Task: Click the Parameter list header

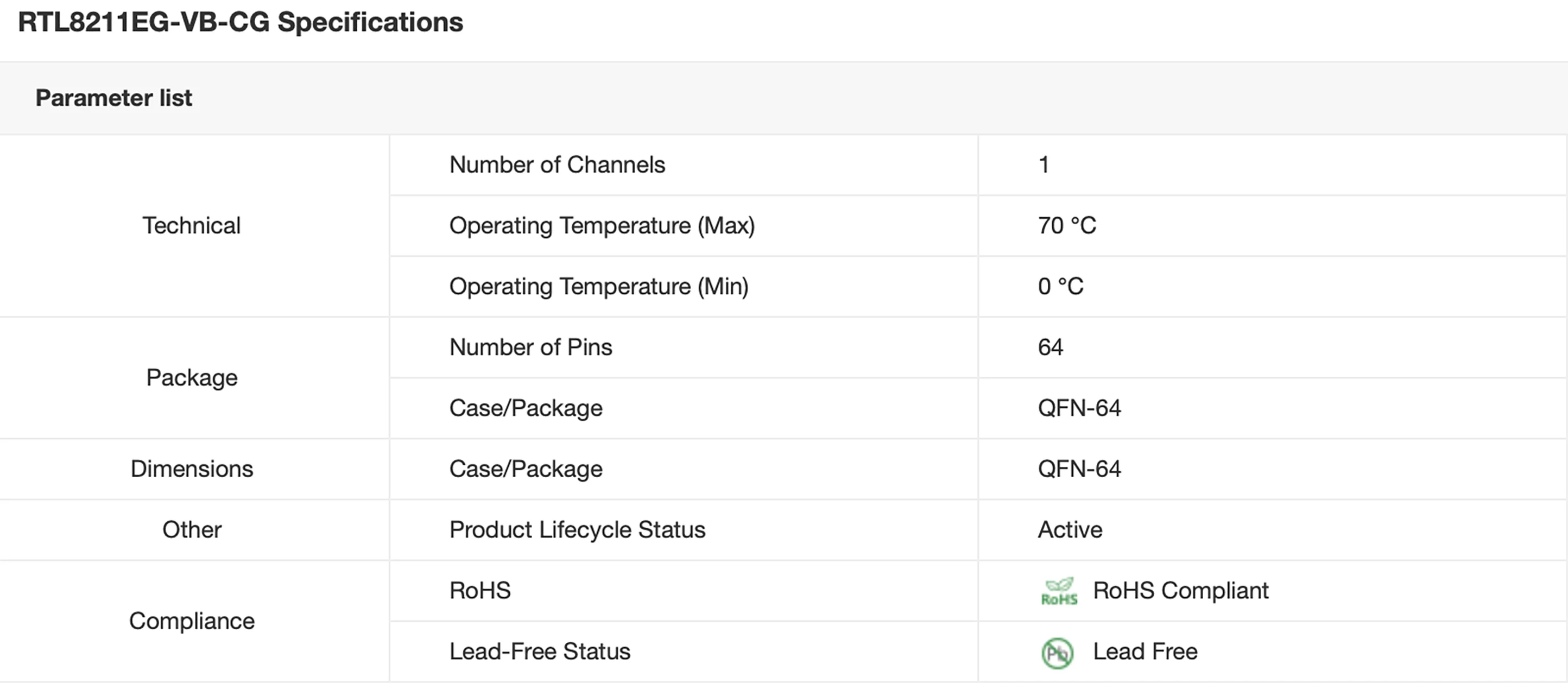Action: tap(114, 98)
